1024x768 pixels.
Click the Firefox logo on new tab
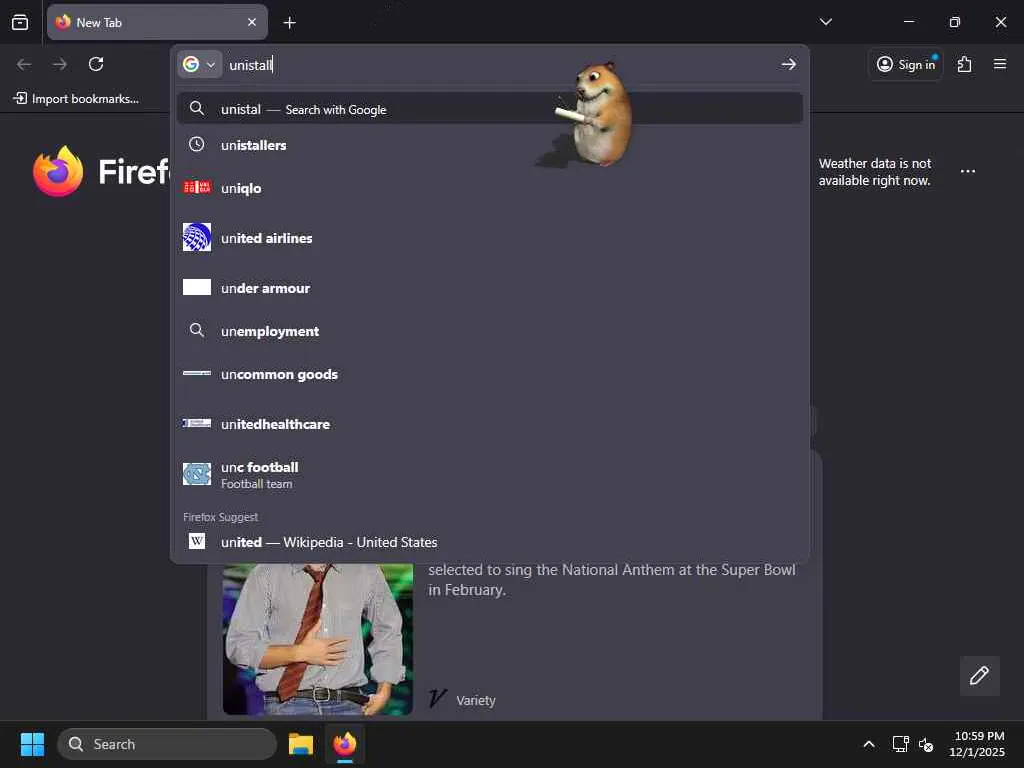[58, 171]
